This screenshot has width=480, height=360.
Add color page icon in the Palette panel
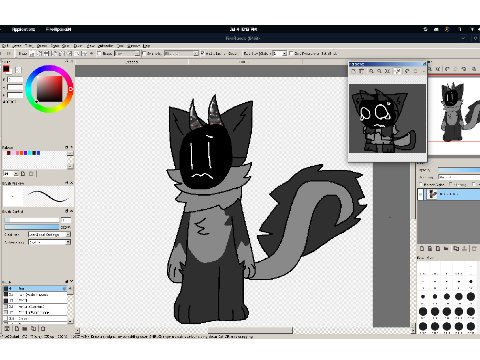(x=23, y=174)
